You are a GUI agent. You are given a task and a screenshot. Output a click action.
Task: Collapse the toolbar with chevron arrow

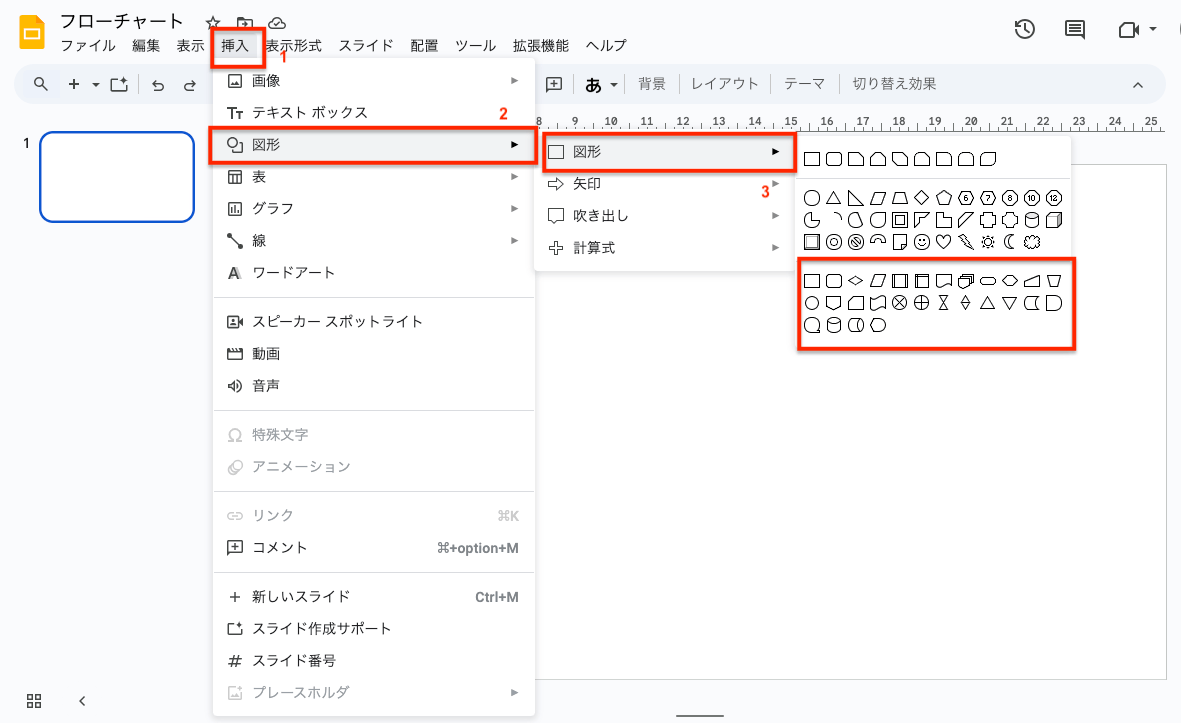coord(1137,85)
